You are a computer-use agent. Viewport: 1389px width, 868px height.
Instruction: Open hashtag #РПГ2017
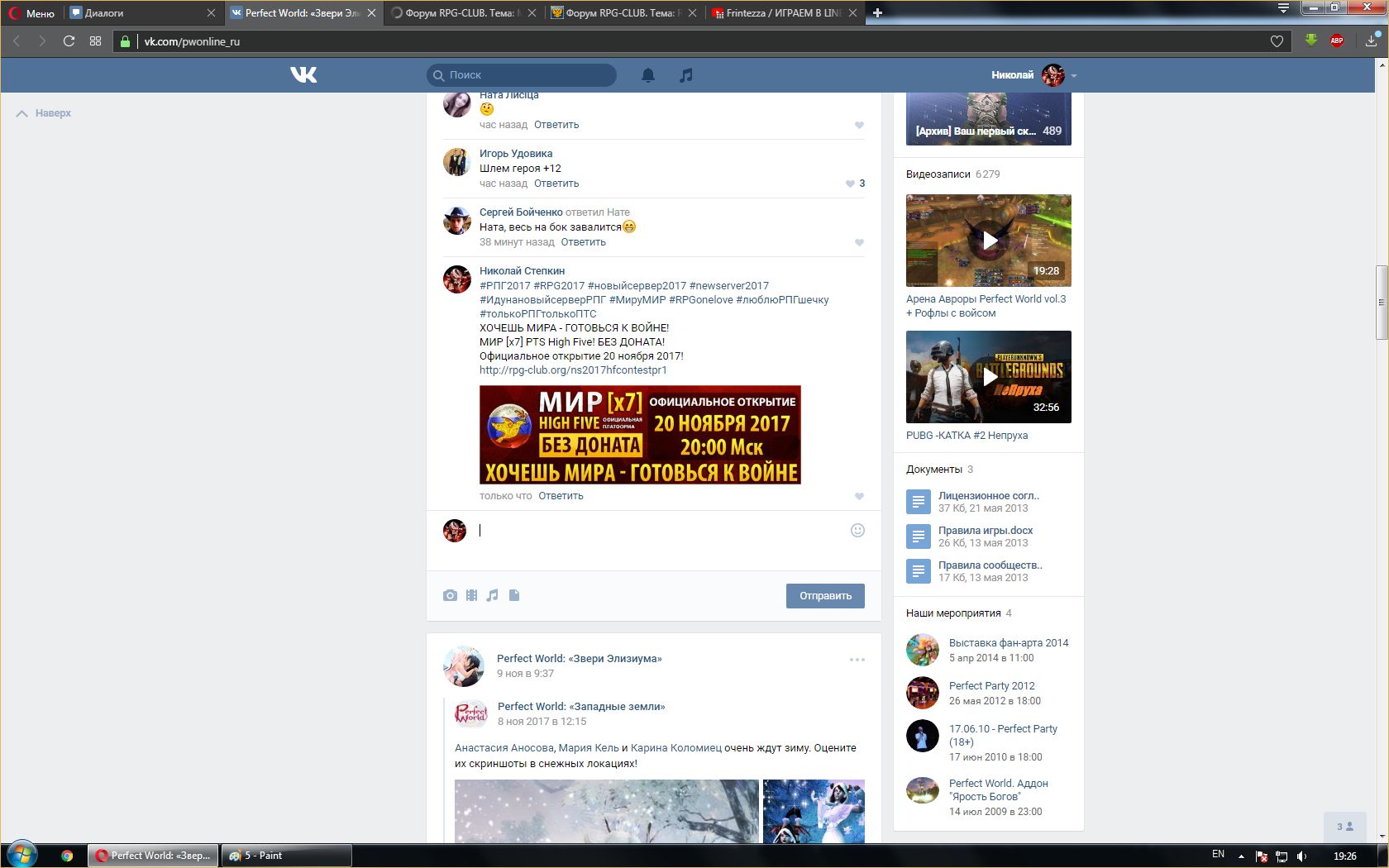tap(505, 286)
